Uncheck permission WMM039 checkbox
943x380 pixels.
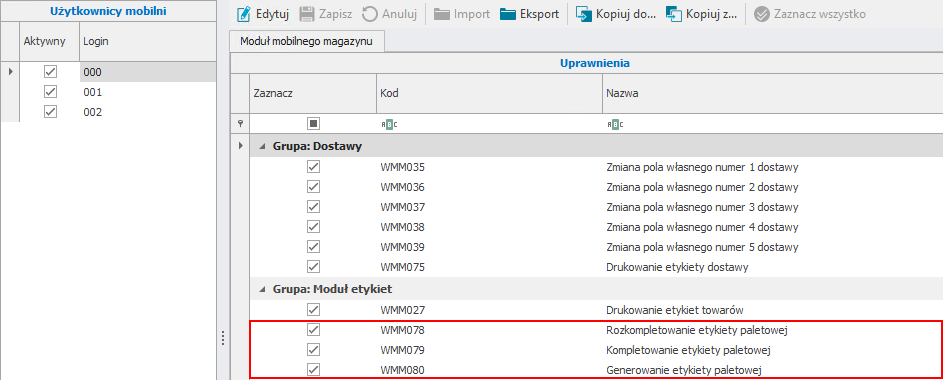pyautogui.click(x=313, y=247)
